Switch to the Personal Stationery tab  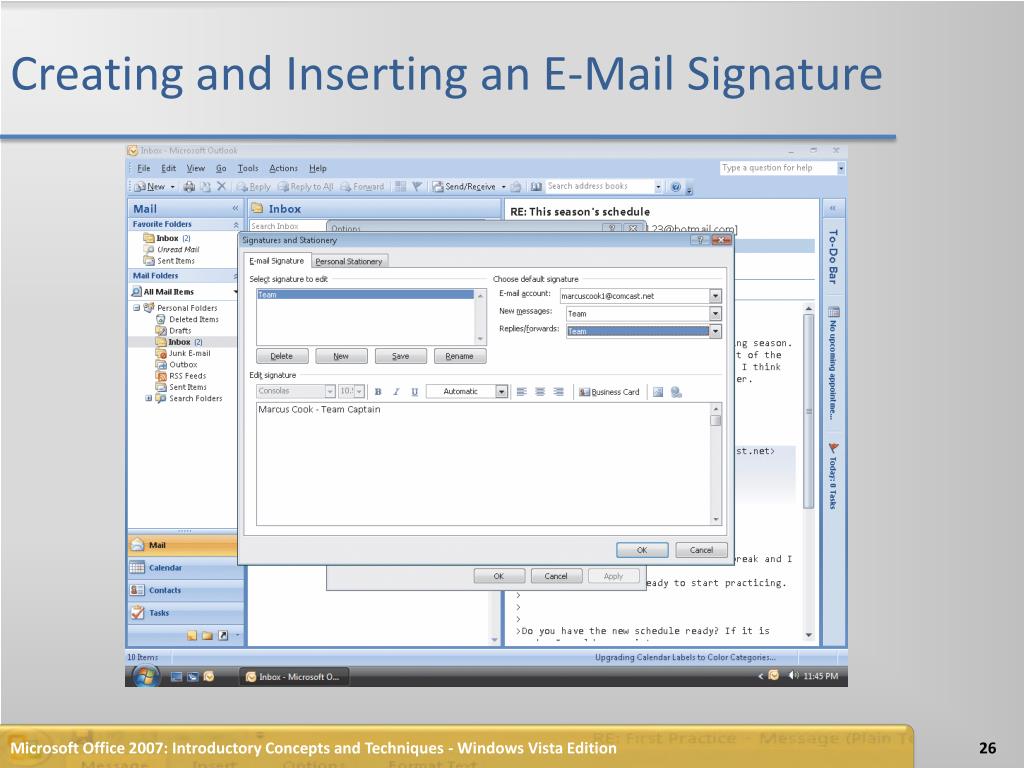click(x=349, y=261)
